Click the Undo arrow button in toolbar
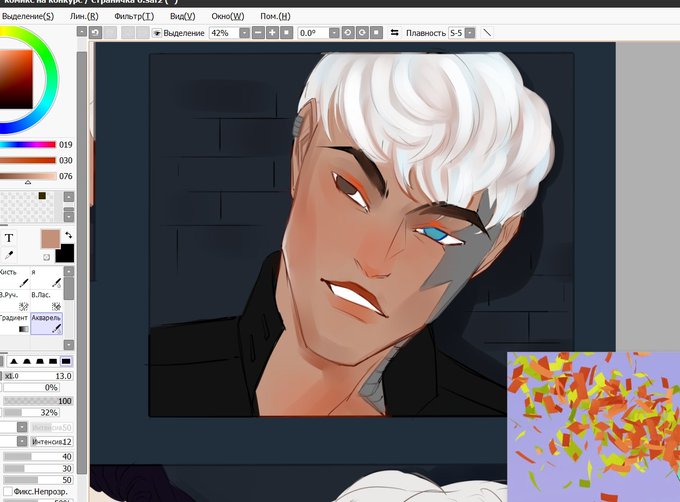 coord(95,33)
